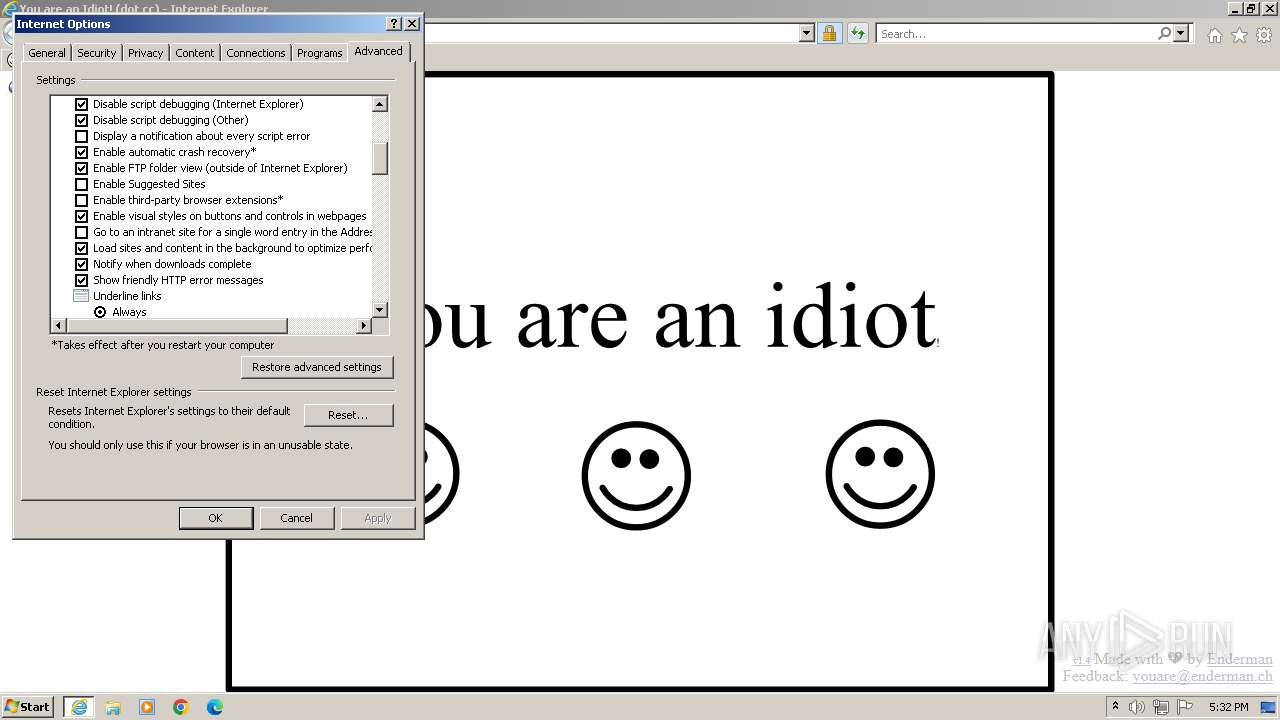The width and height of the screenshot is (1280, 720).
Task: Enable notification about every script error
Action: [82, 136]
